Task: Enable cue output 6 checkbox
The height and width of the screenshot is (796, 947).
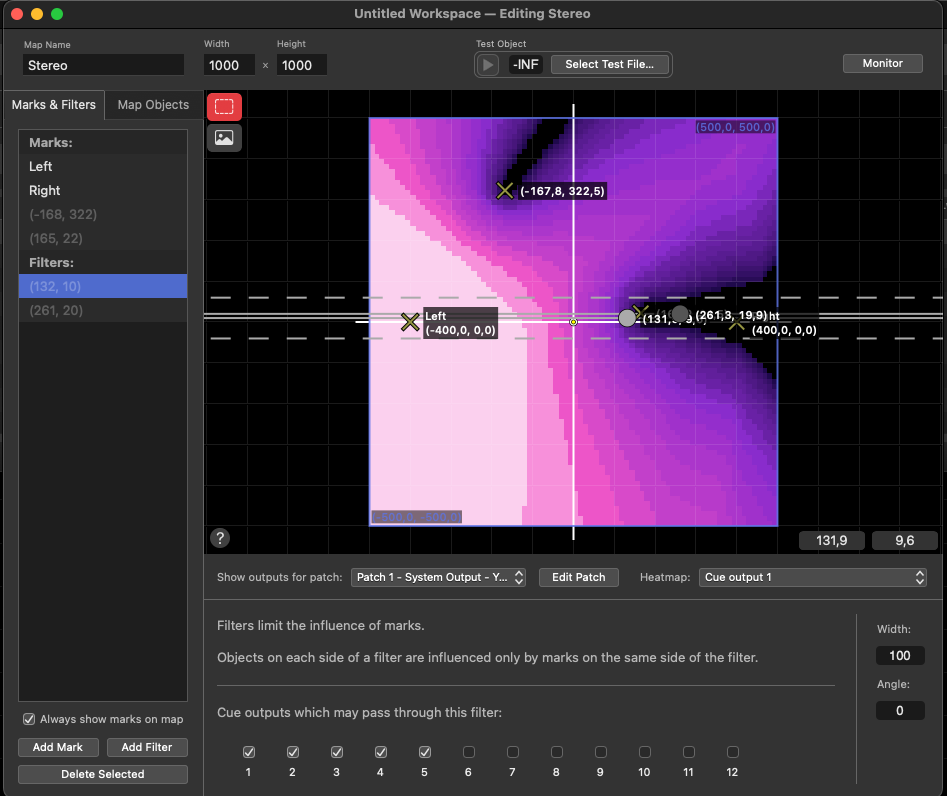Action: (x=469, y=752)
